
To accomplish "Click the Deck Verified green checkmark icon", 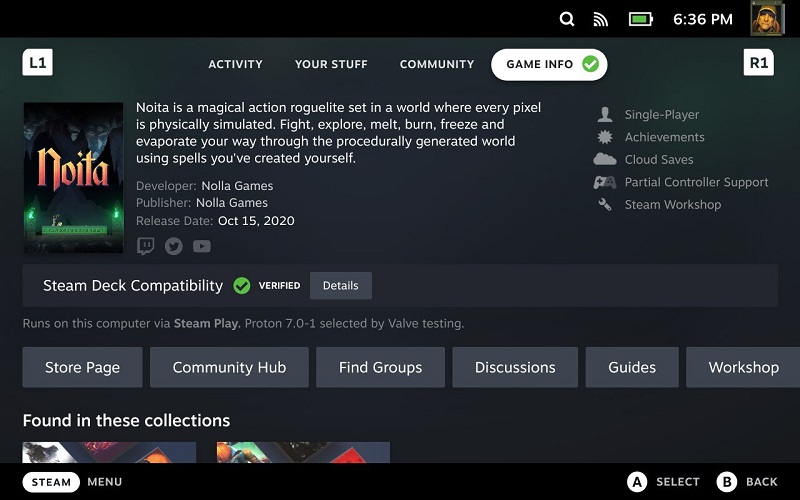I will click(242, 286).
